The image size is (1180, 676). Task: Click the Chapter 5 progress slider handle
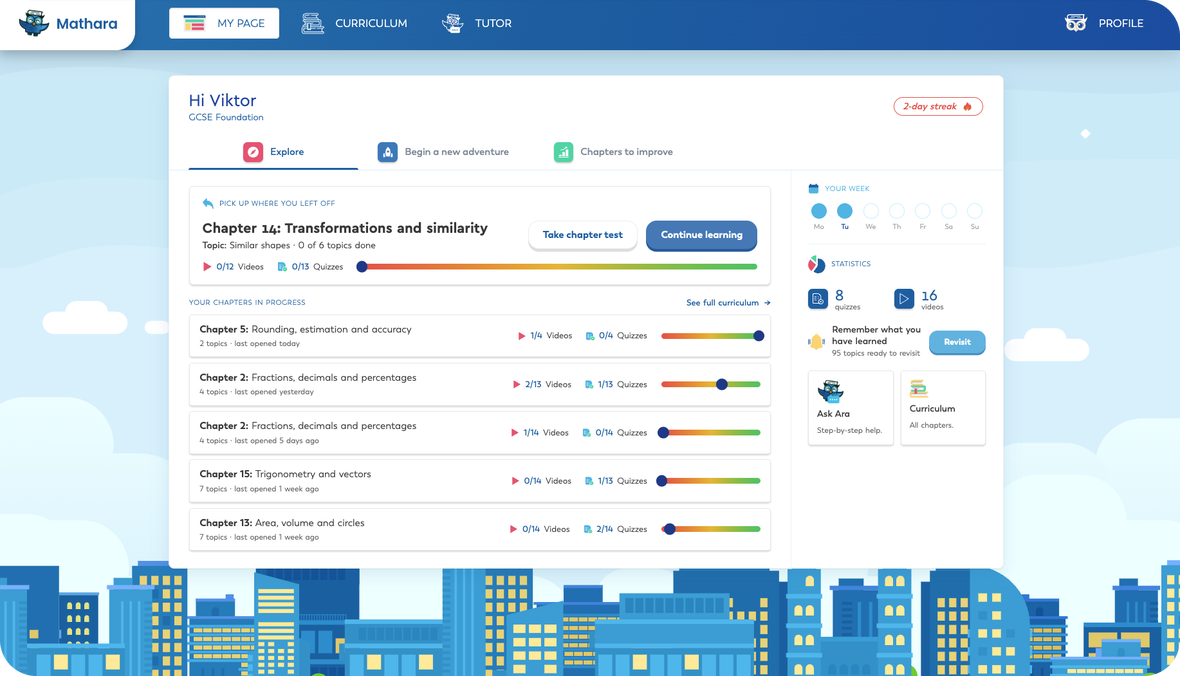point(759,336)
